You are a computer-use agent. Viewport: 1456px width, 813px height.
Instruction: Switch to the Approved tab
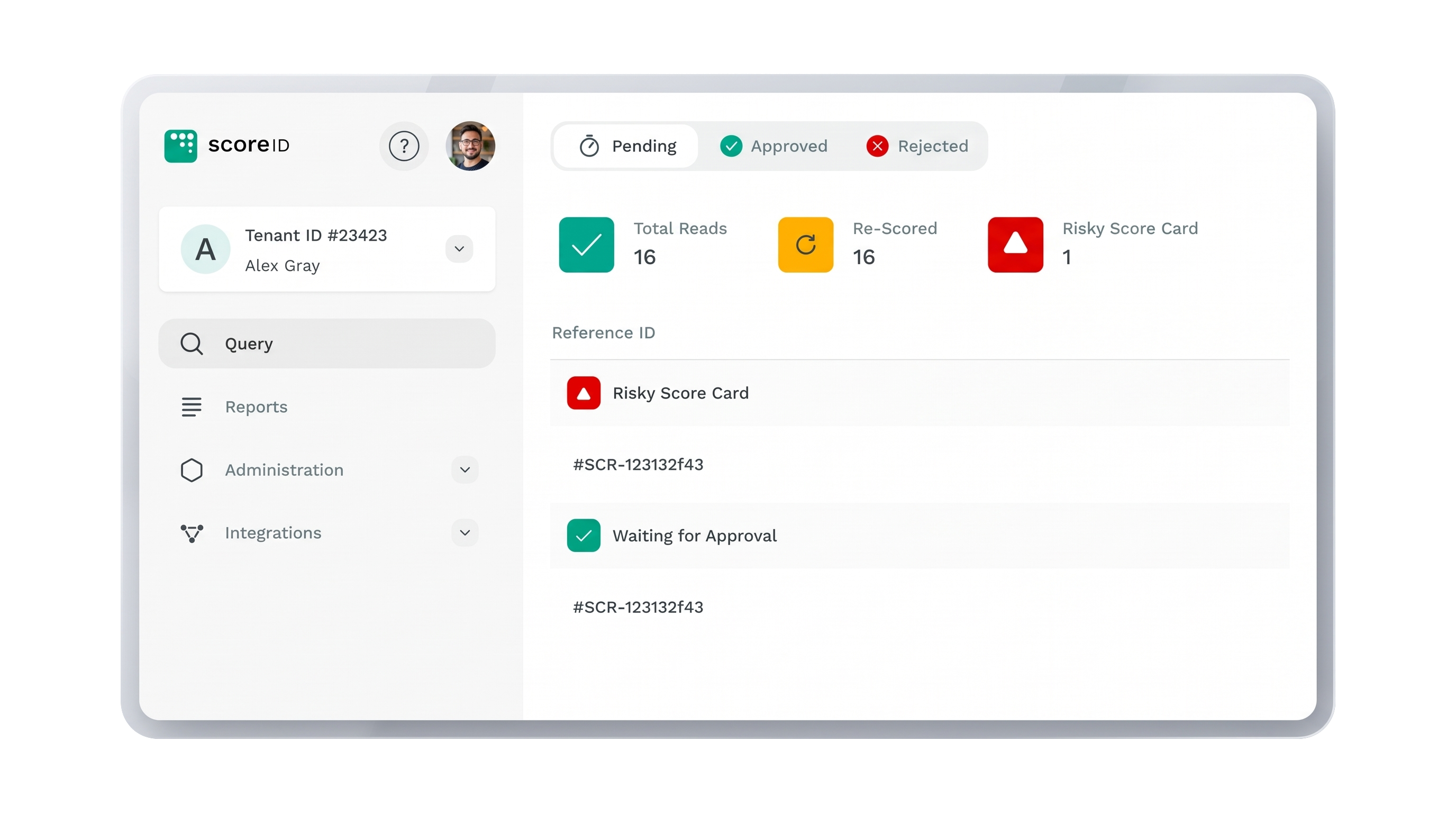click(773, 147)
